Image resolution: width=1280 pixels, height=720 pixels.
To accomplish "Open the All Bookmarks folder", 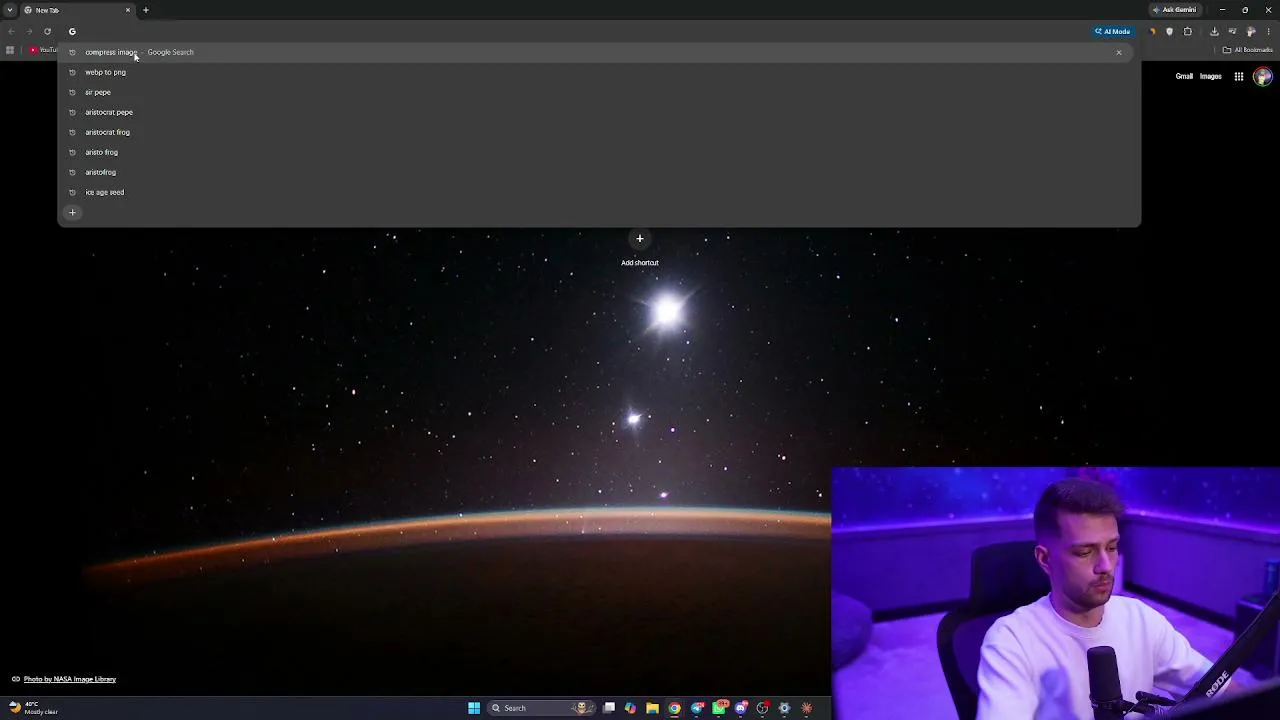I will 1248,50.
